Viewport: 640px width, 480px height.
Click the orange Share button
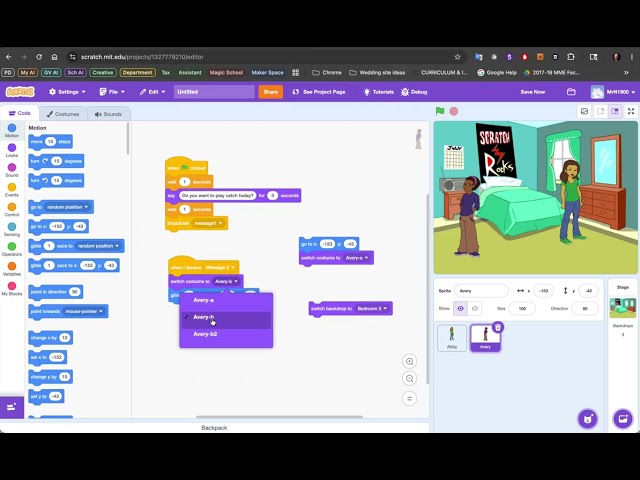(271, 92)
